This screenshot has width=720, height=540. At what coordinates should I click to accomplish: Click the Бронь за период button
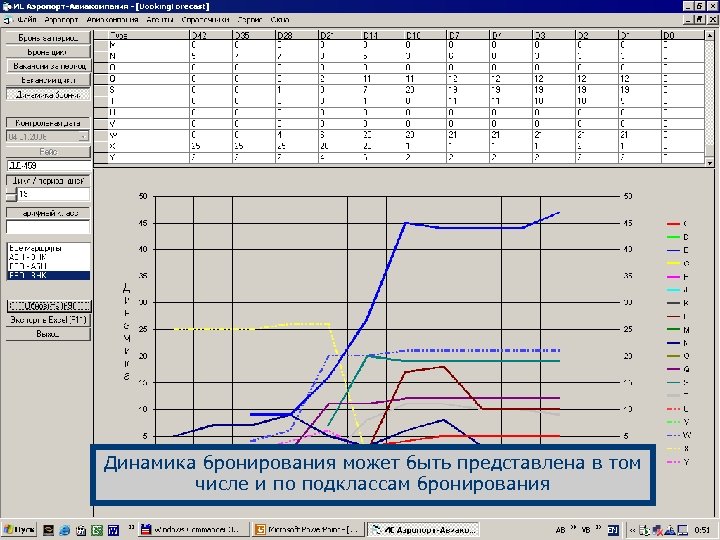[x=48, y=38]
